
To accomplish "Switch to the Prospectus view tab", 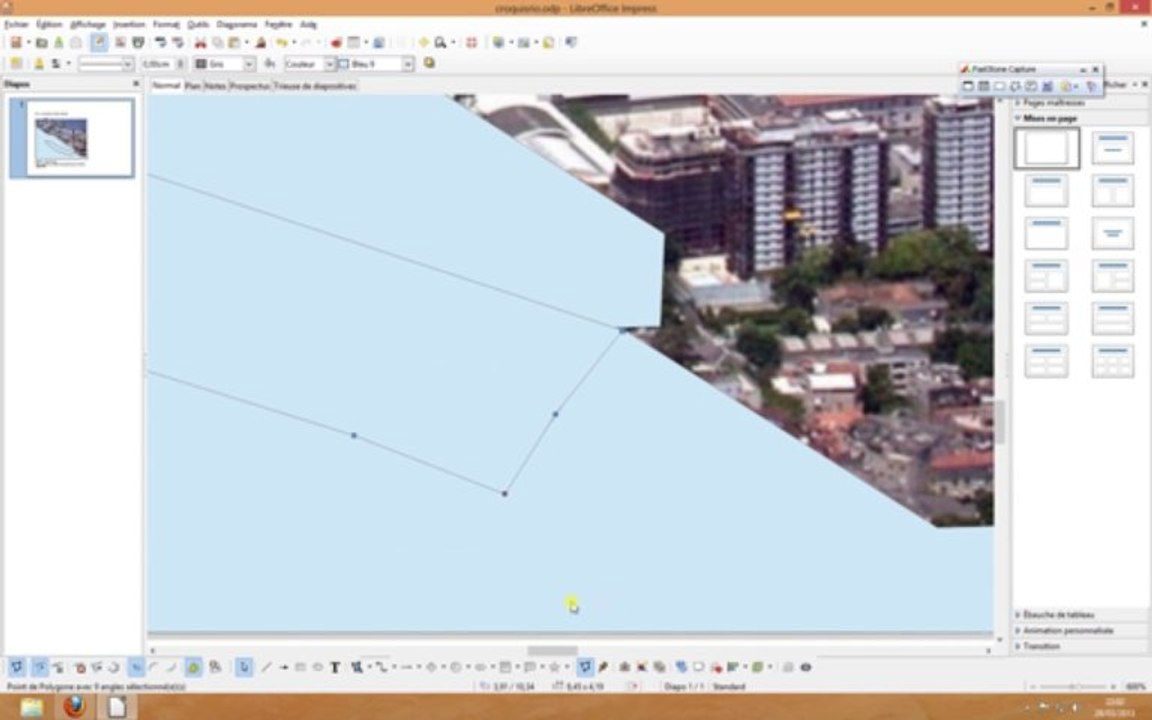I will (x=249, y=86).
